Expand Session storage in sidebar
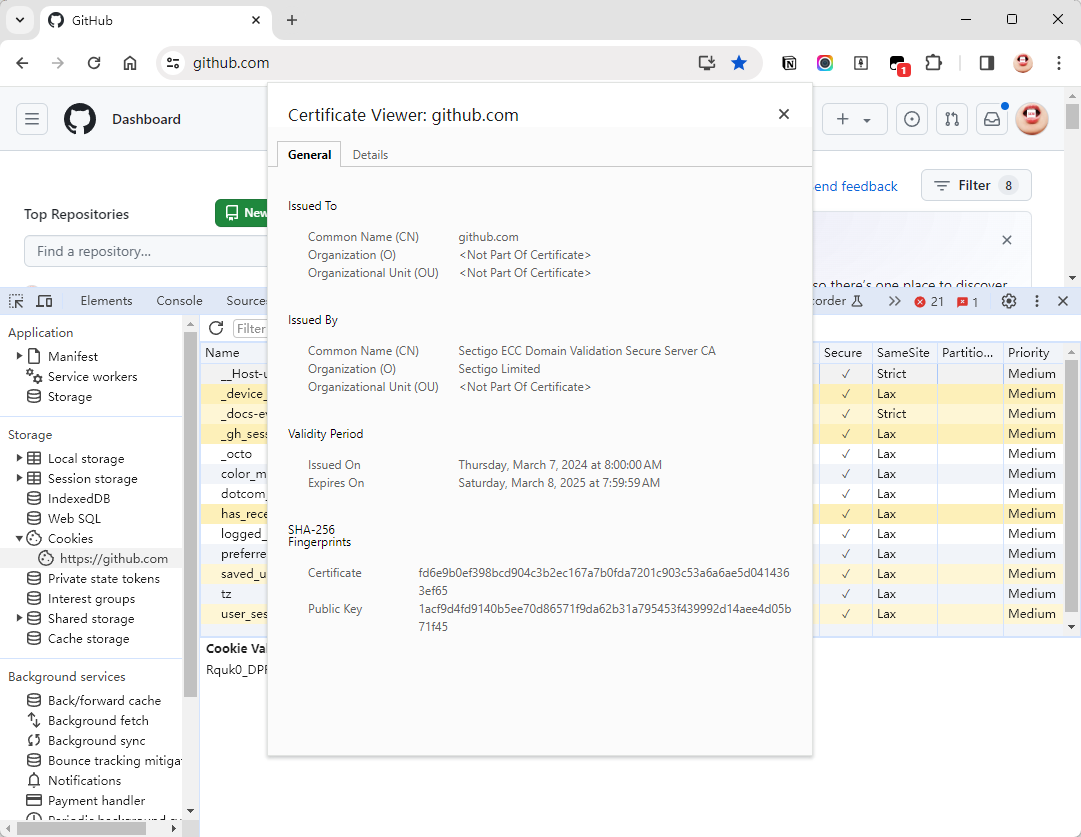 coord(19,478)
